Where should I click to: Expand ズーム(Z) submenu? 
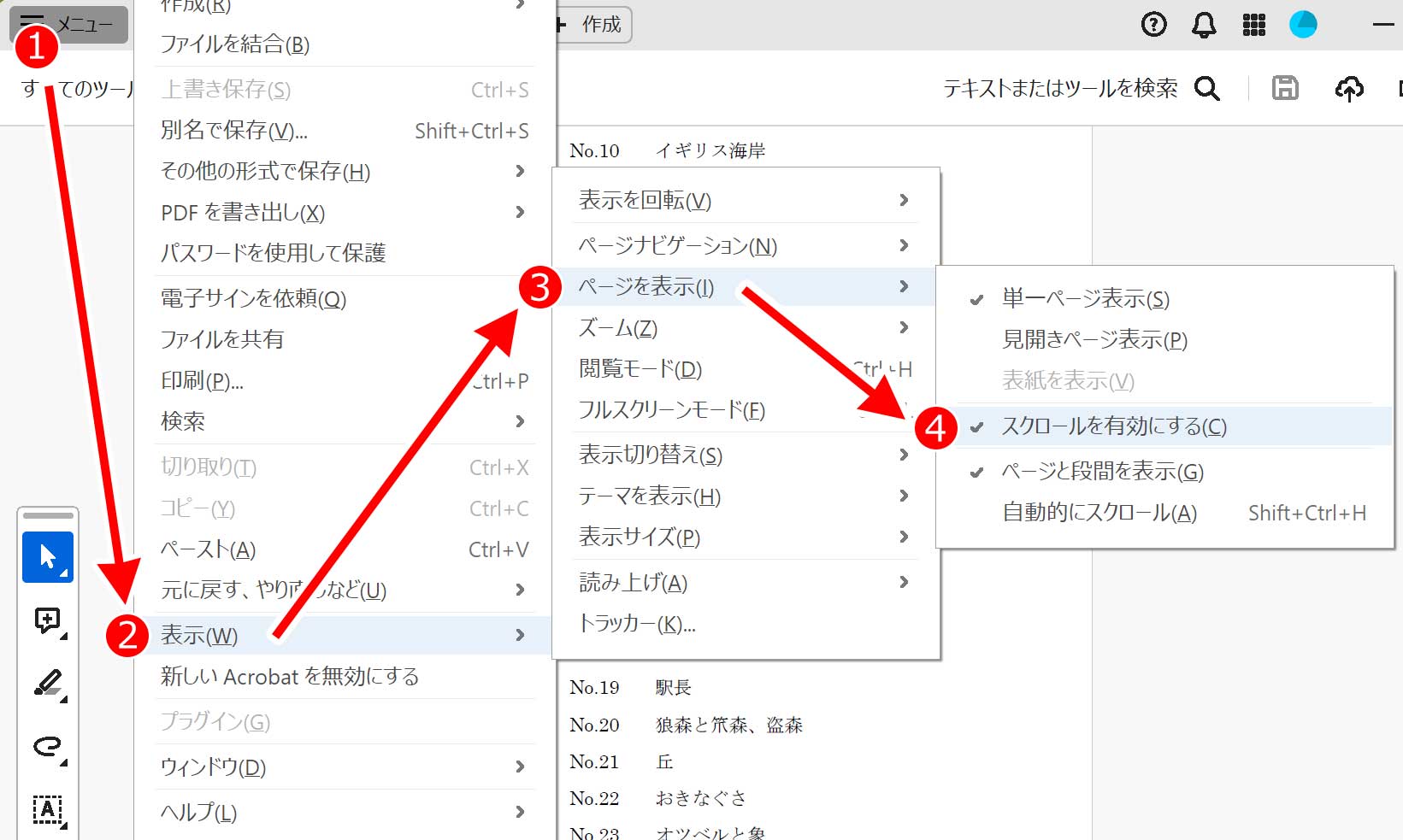(x=746, y=327)
